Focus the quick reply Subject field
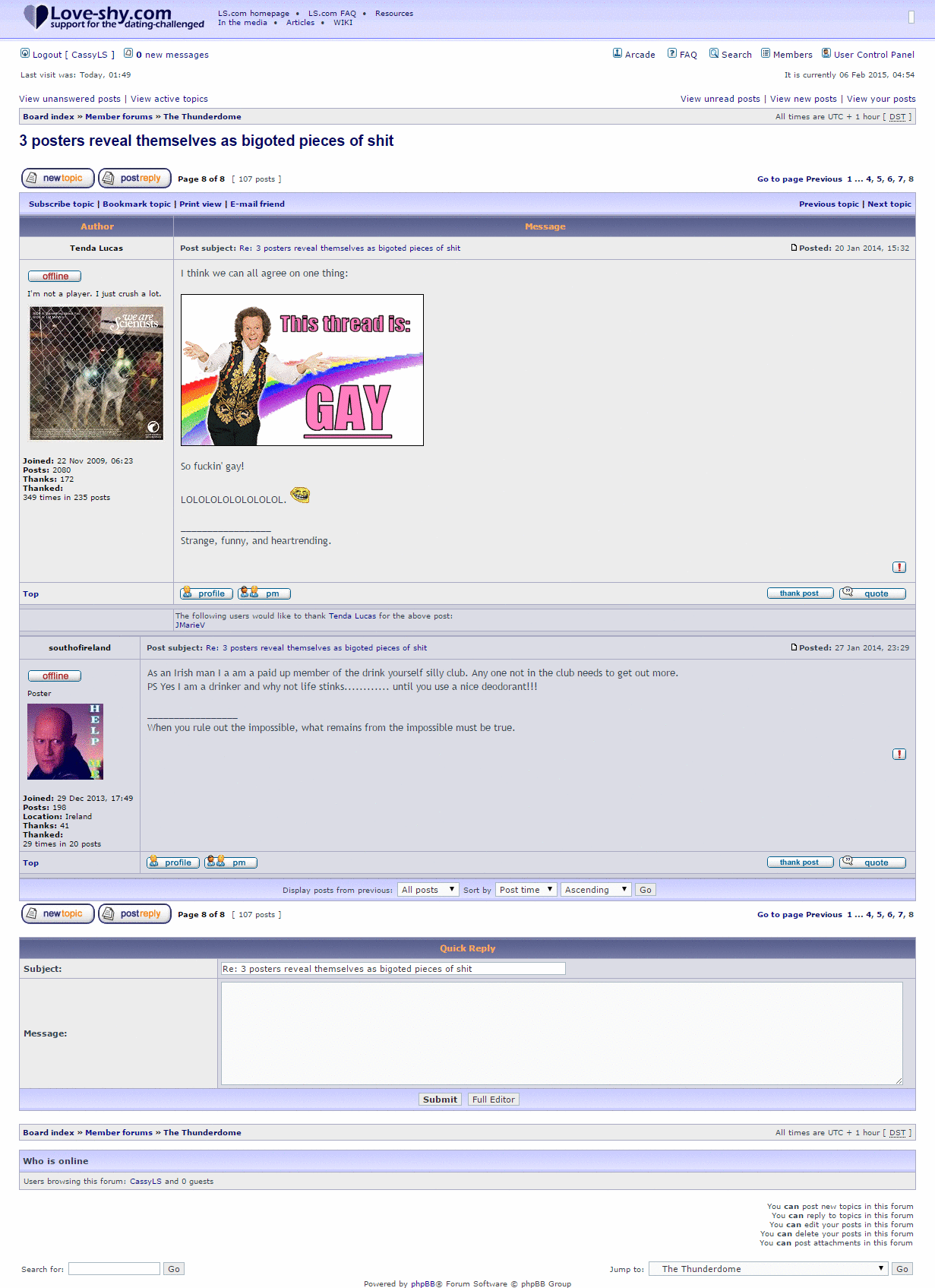 coord(393,969)
